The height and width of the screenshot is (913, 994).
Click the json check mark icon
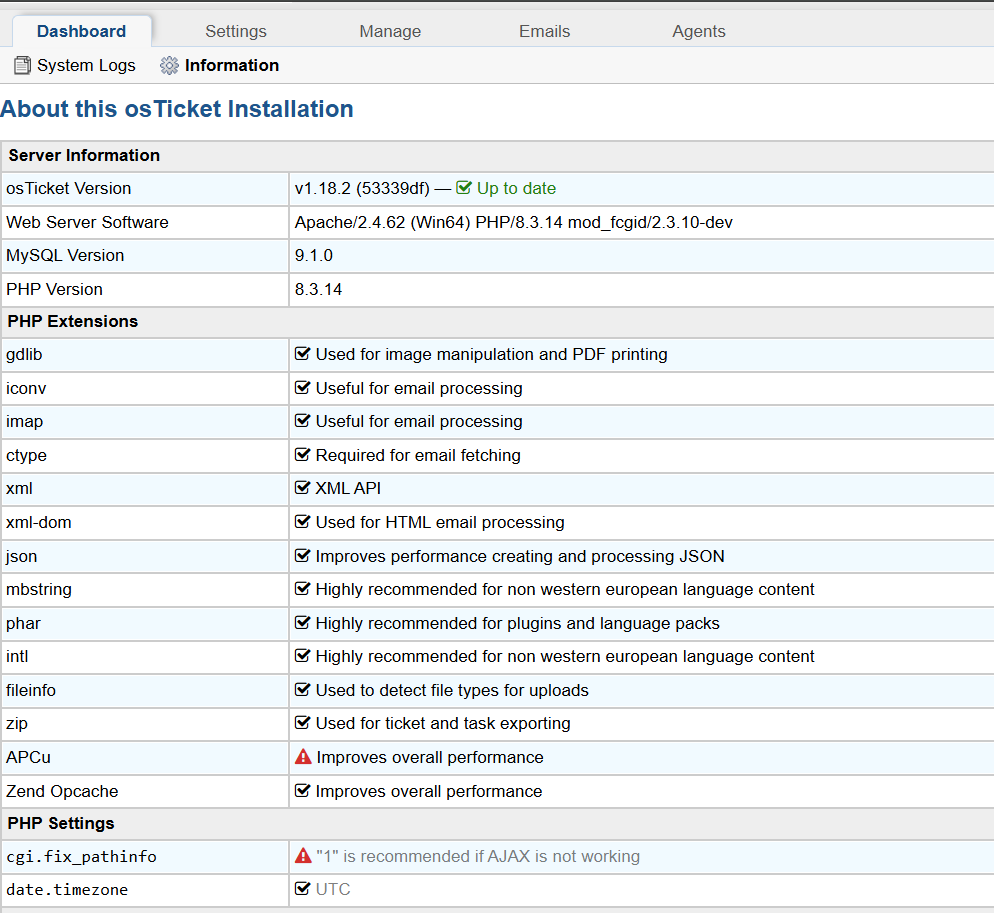pos(302,555)
